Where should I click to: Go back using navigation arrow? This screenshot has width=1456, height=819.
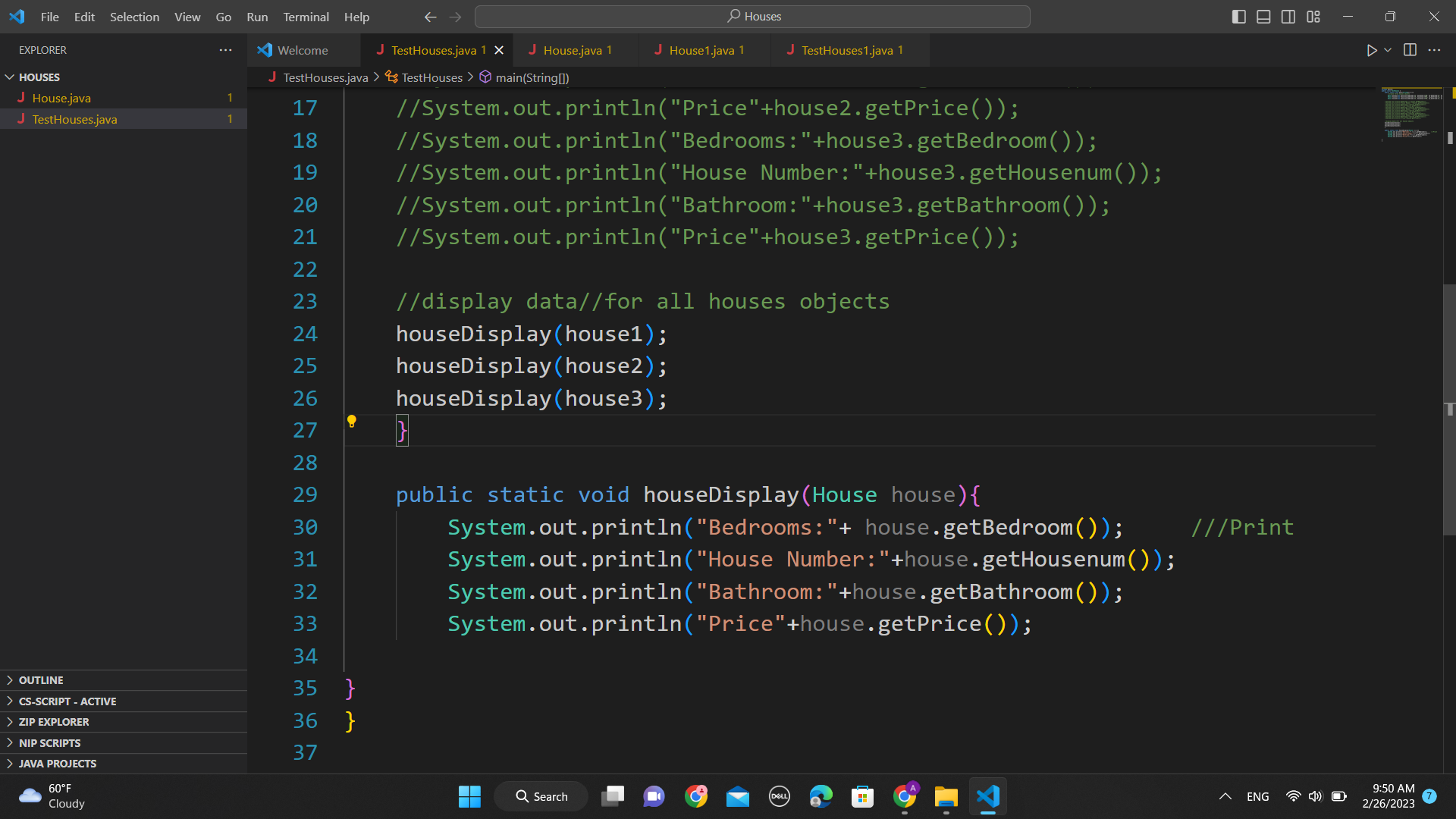tap(430, 17)
